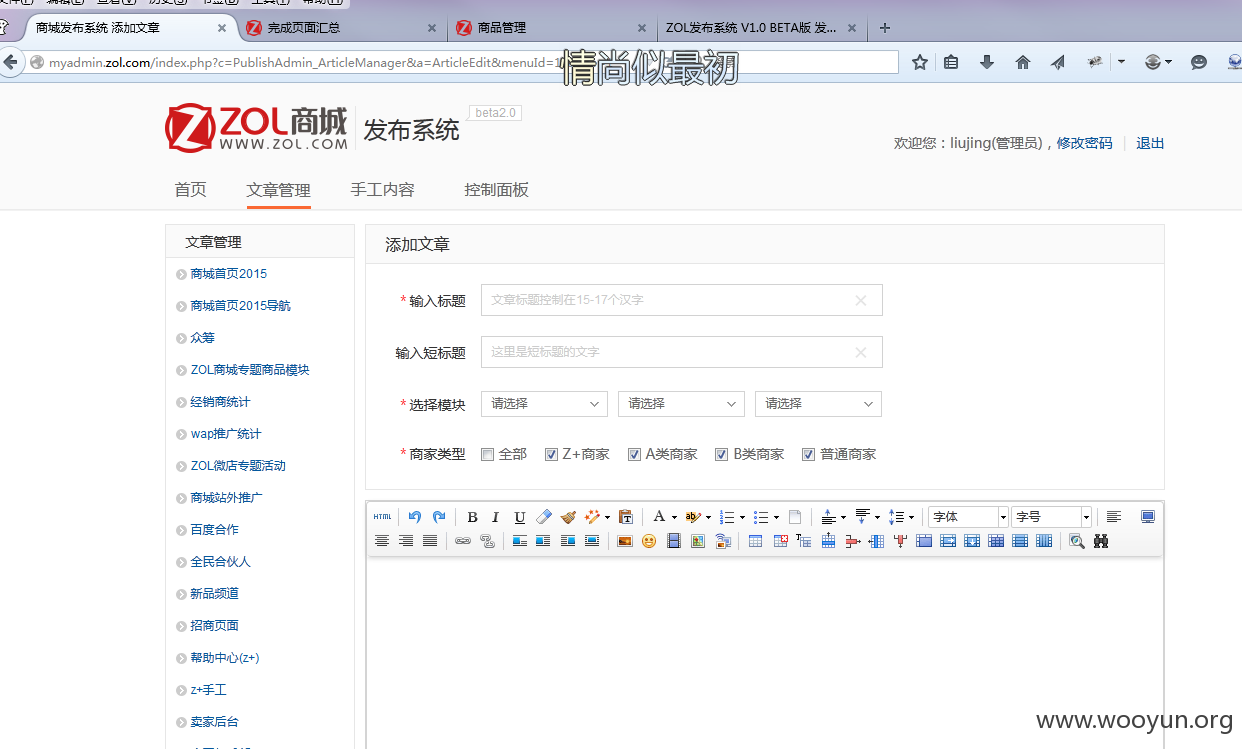Open 众筹 in sidebar
This screenshot has width=1242, height=749.
(202, 338)
